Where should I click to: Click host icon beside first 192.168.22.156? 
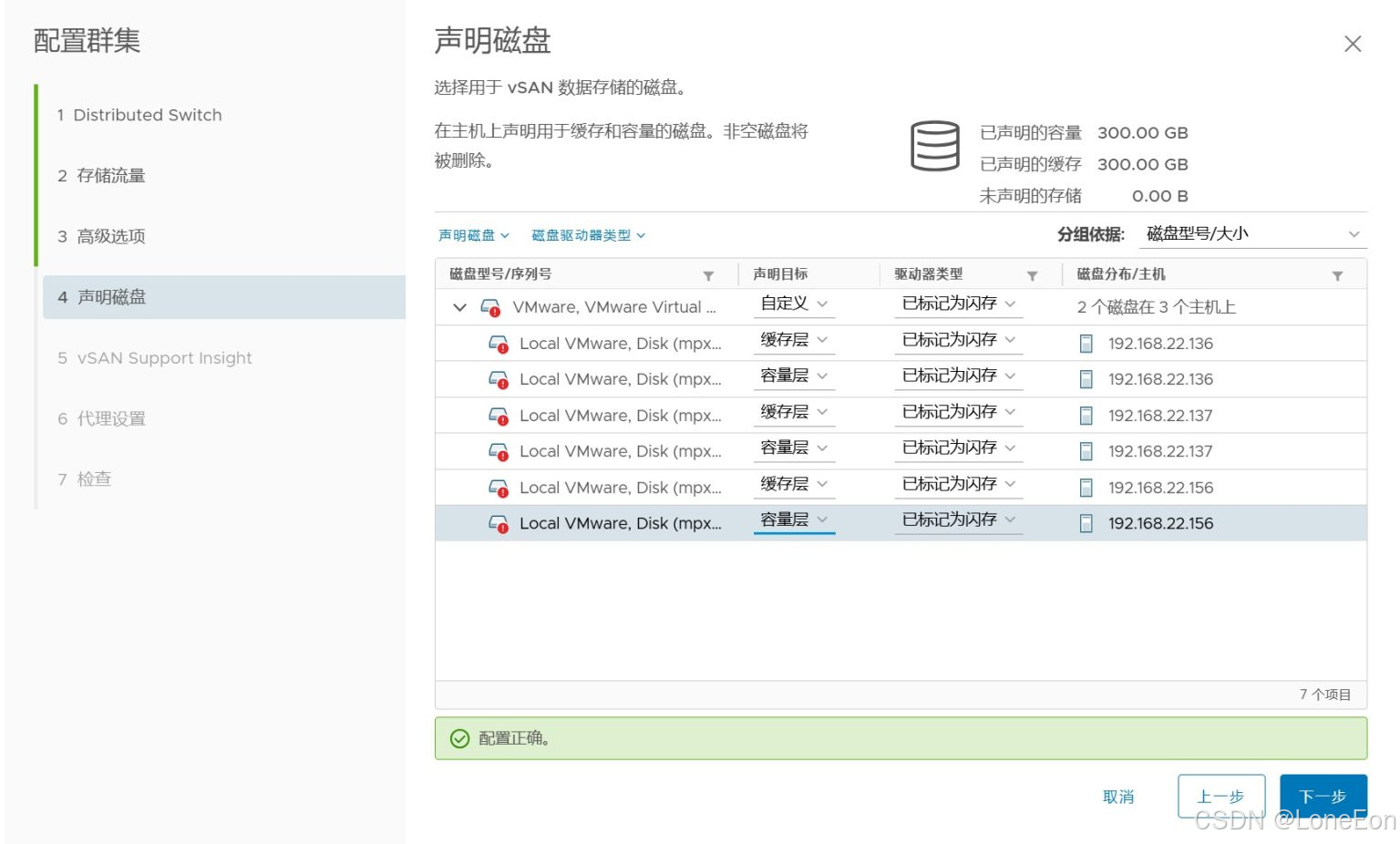click(1086, 488)
